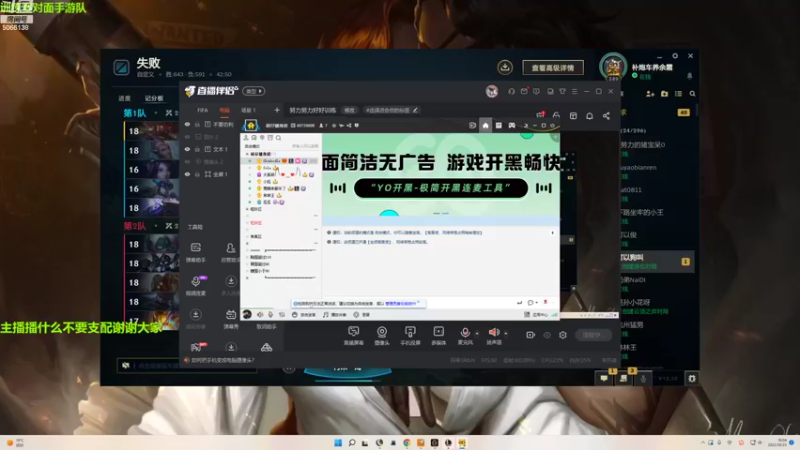Click the LoL chat input field
This screenshot has width=800, height=450.
point(188,365)
